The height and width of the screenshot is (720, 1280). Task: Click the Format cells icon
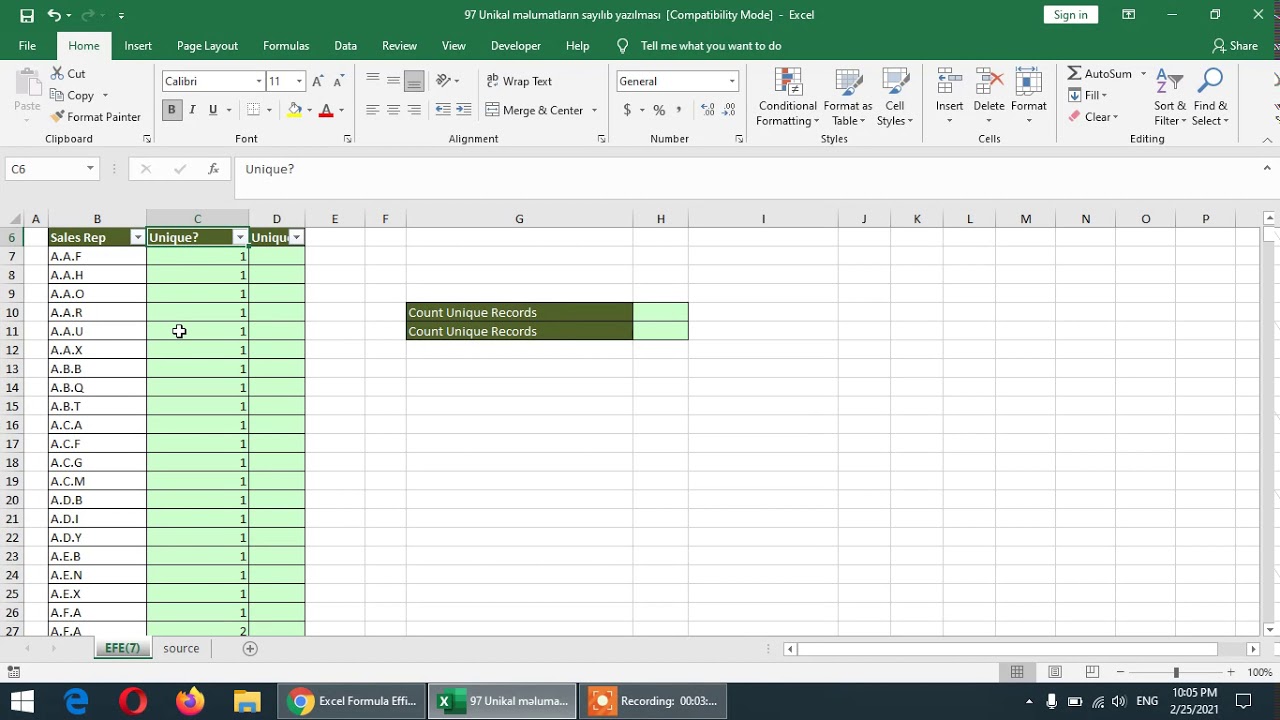(x=1028, y=82)
